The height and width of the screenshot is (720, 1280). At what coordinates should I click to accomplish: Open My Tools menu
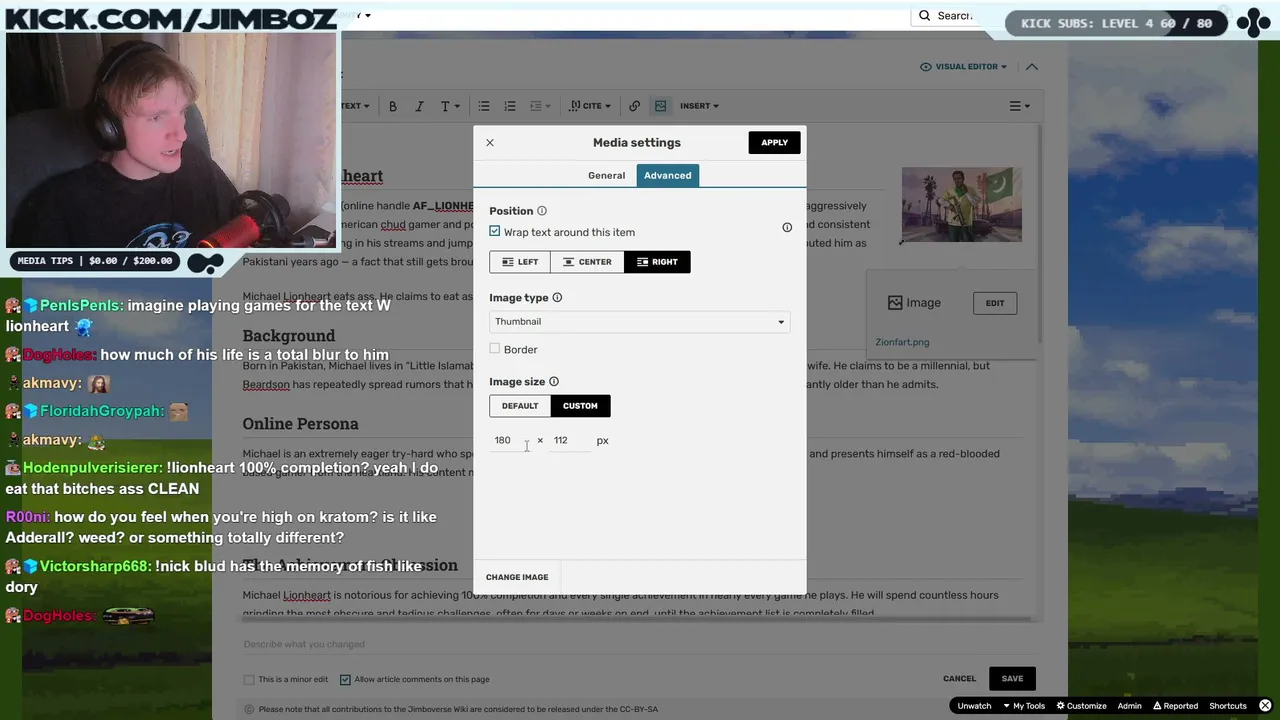1022,706
